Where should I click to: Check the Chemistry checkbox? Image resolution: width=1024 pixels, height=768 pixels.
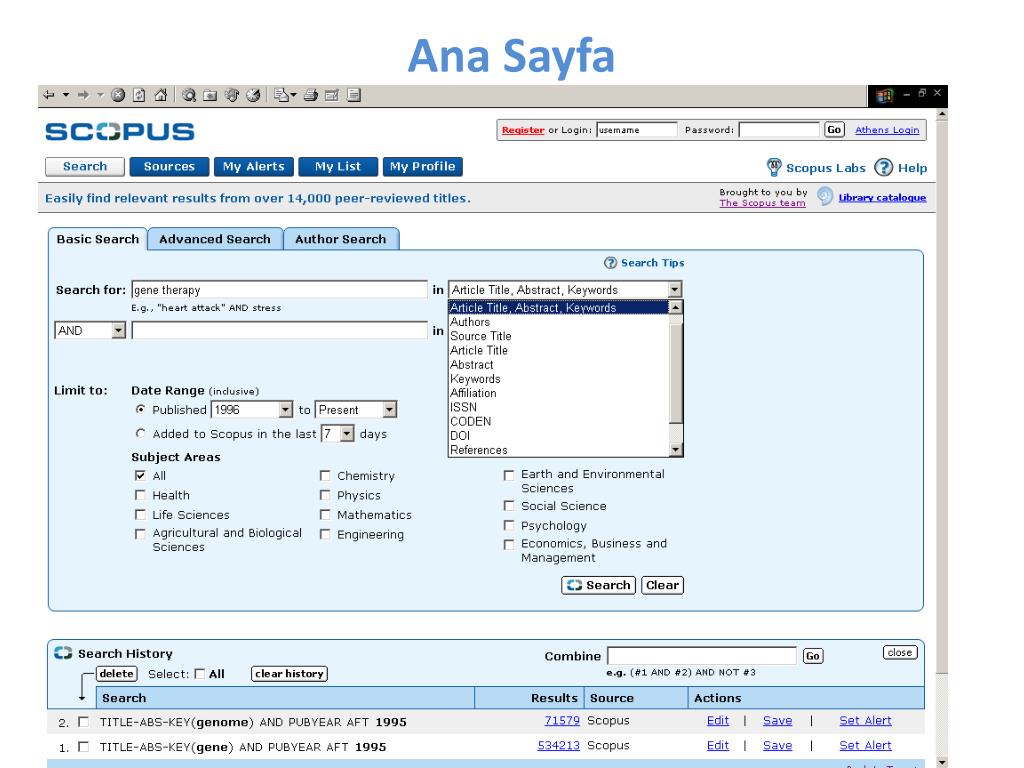click(325, 475)
